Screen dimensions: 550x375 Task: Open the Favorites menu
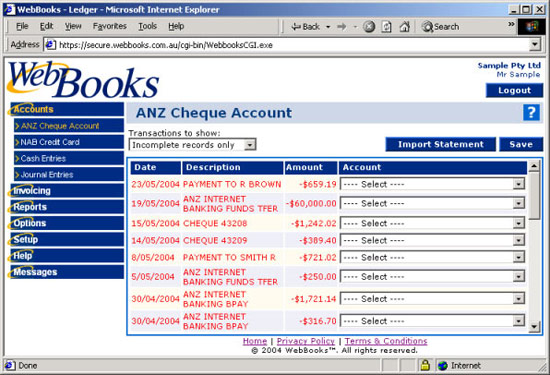tap(109, 26)
